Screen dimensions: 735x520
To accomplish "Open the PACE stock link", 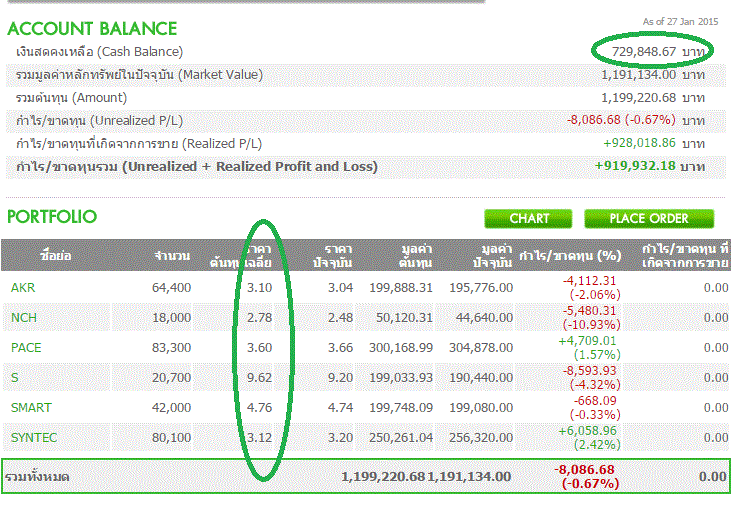I will point(26,347).
